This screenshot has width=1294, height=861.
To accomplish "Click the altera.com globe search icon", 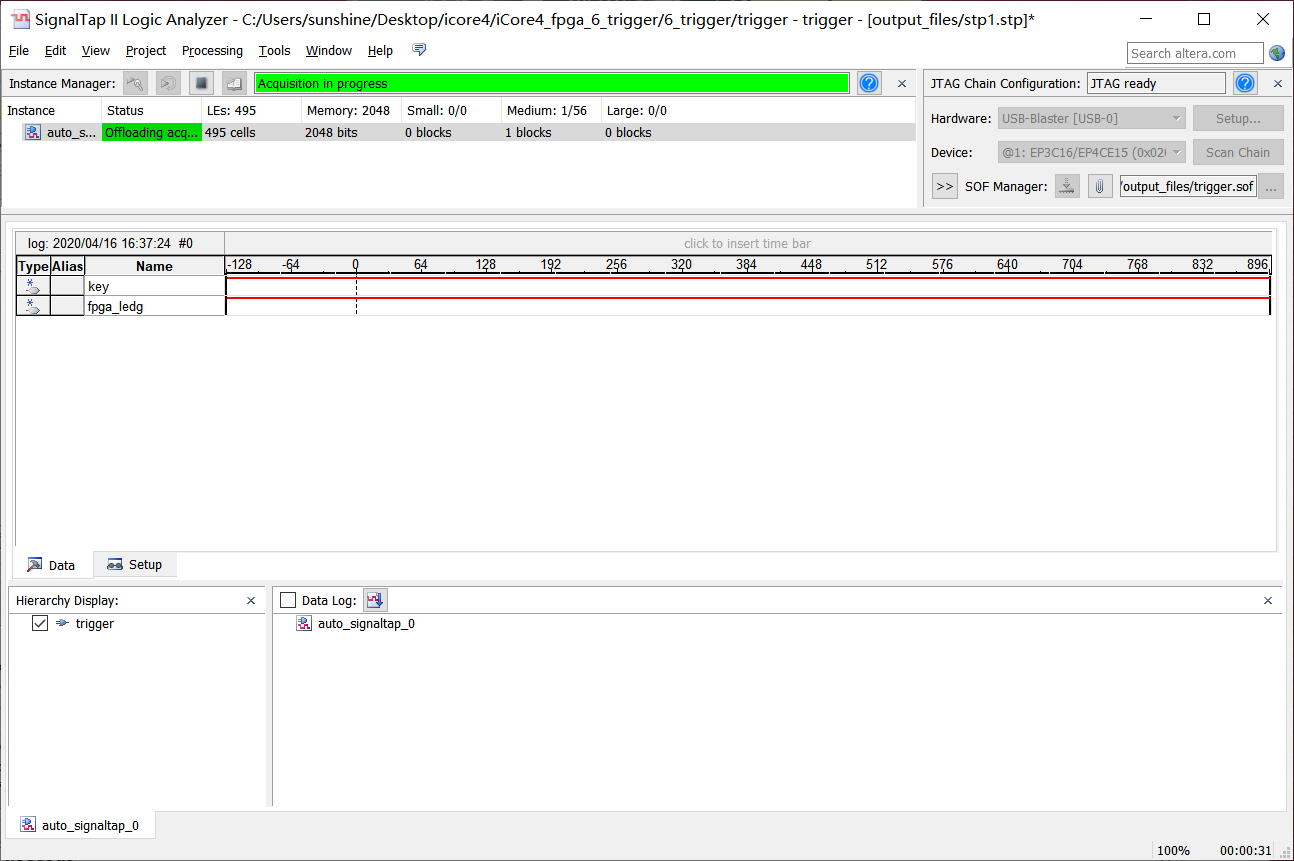I will (1277, 53).
